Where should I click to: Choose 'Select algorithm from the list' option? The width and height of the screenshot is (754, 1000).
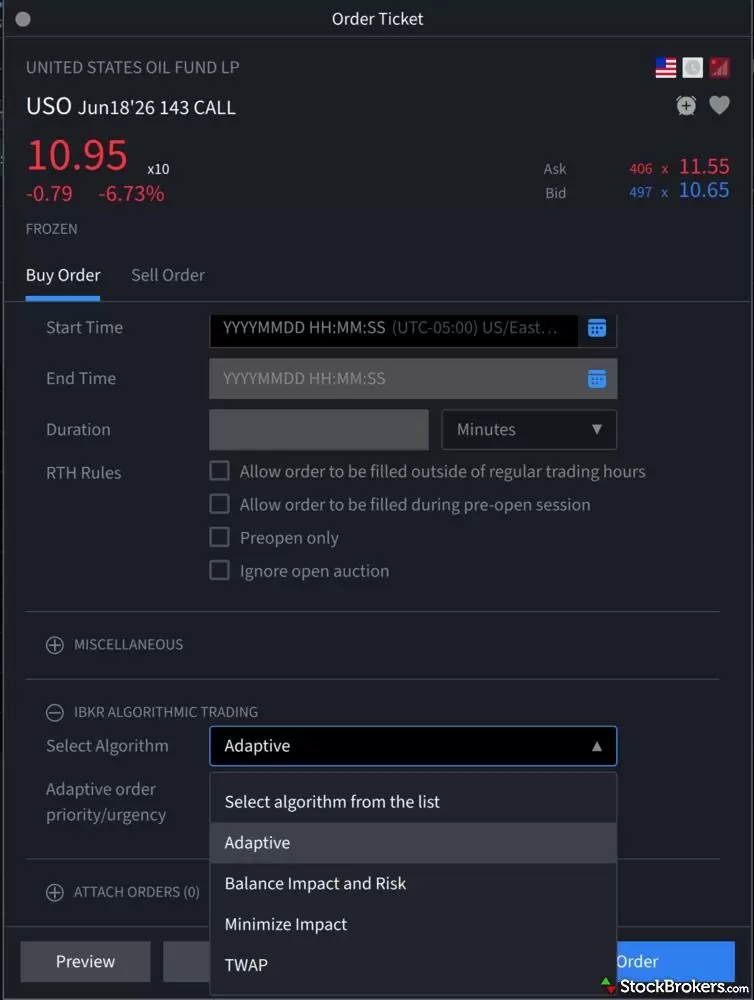pos(413,802)
